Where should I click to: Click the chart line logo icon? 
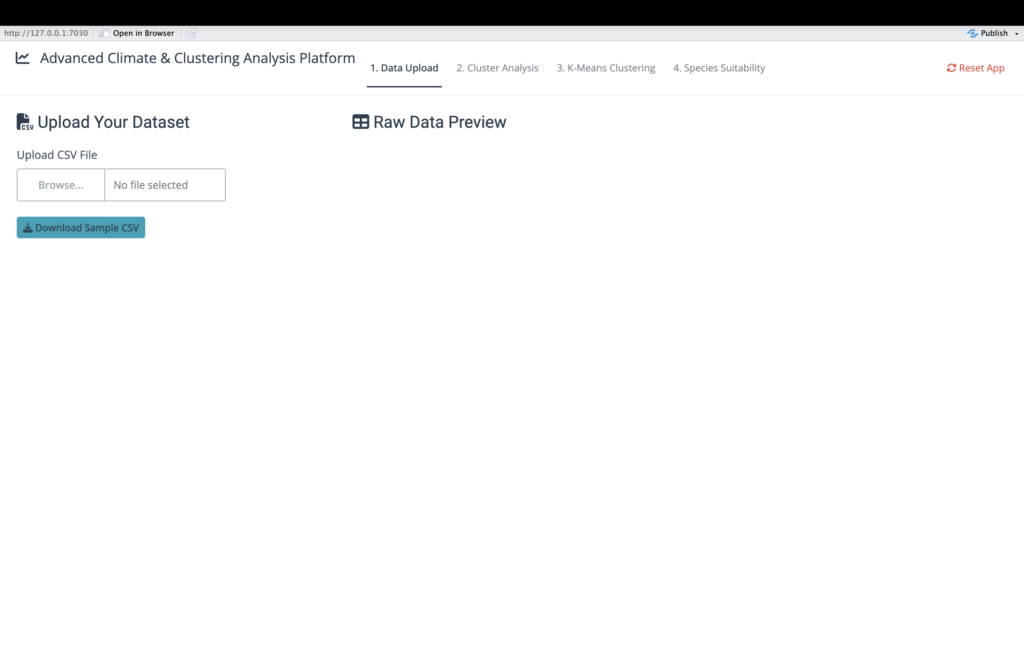pyautogui.click(x=23, y=58)
